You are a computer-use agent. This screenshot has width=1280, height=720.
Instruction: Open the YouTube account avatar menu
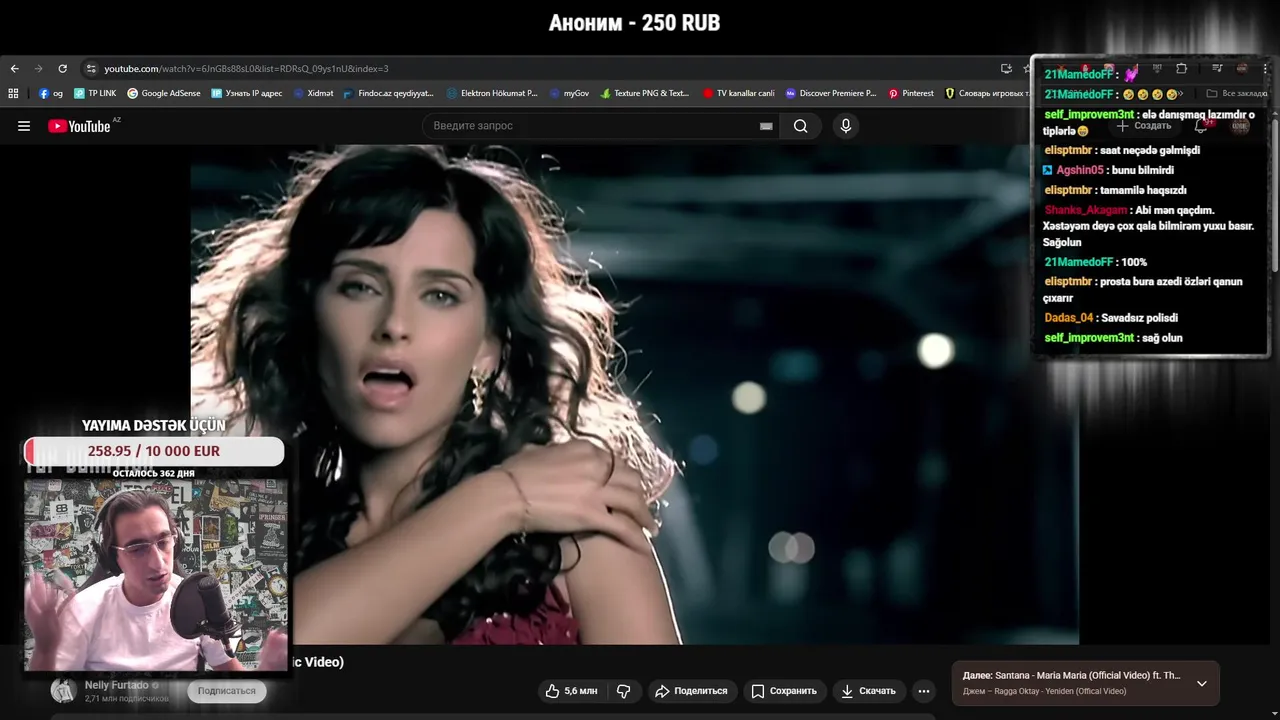1240,126
